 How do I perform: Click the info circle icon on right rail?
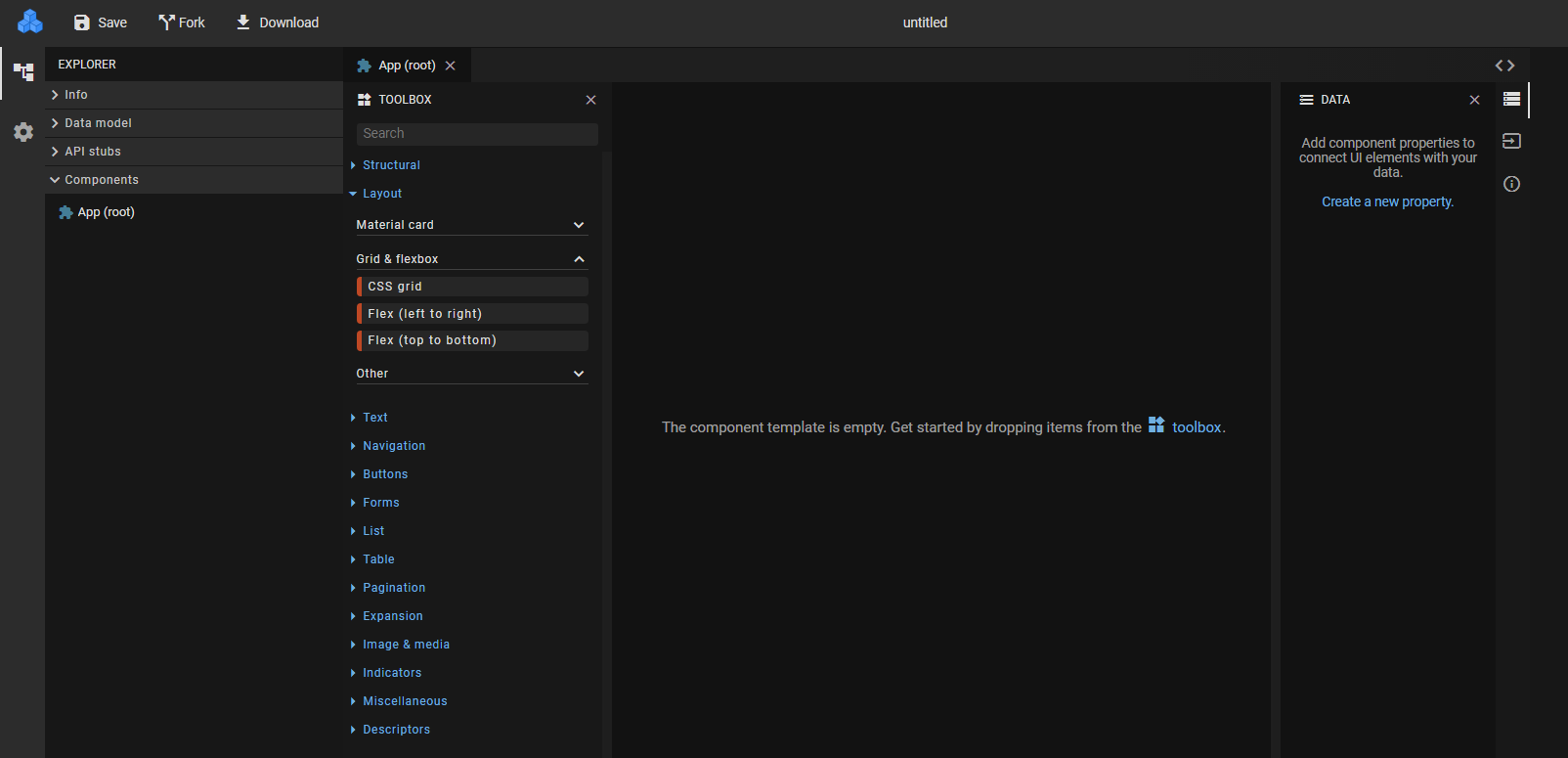click(1511, 184)
